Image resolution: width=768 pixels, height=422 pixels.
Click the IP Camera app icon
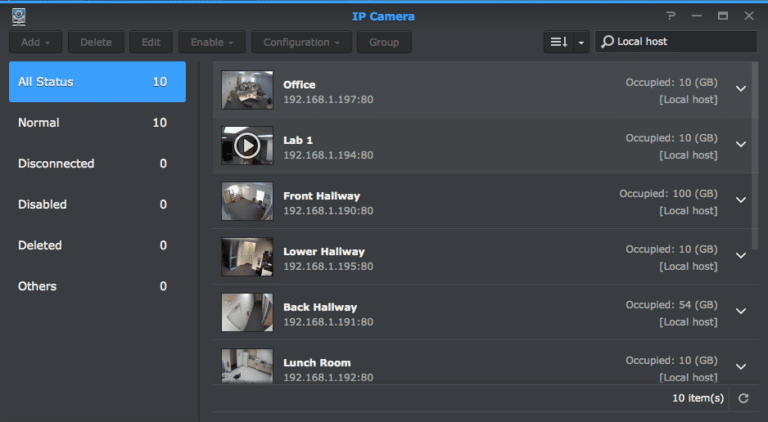point(19,17)
